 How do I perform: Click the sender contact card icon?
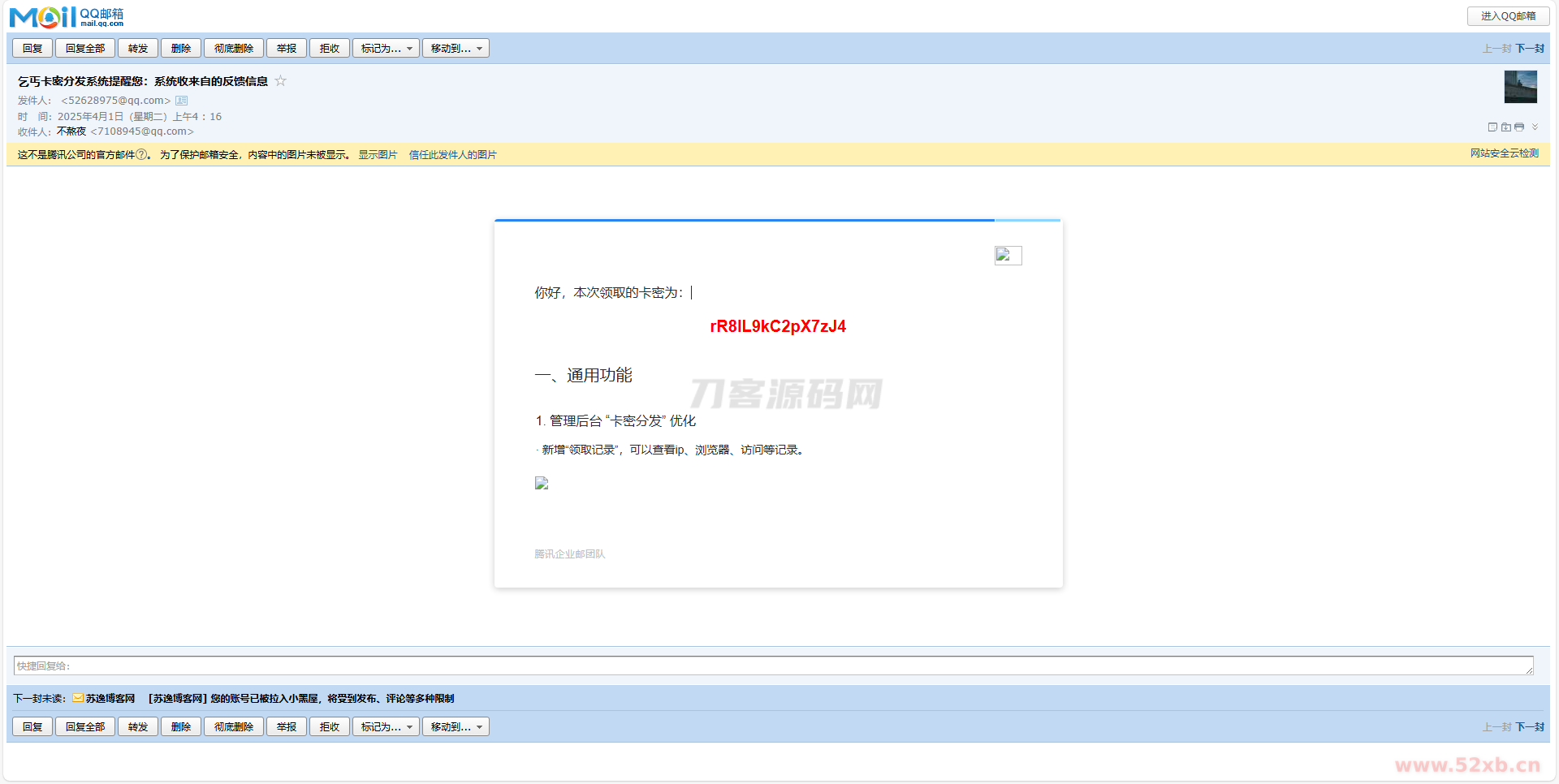(182, 101)
